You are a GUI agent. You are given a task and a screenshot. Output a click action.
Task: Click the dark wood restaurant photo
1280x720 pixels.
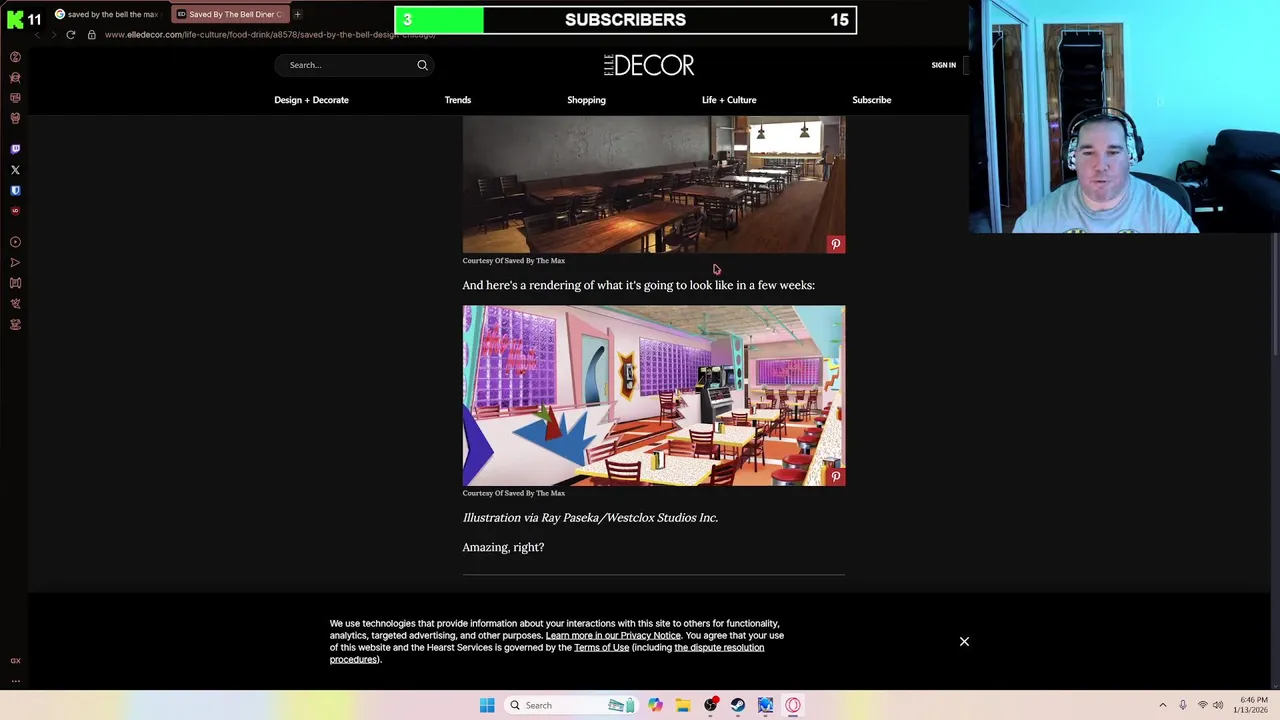(653, 184)
